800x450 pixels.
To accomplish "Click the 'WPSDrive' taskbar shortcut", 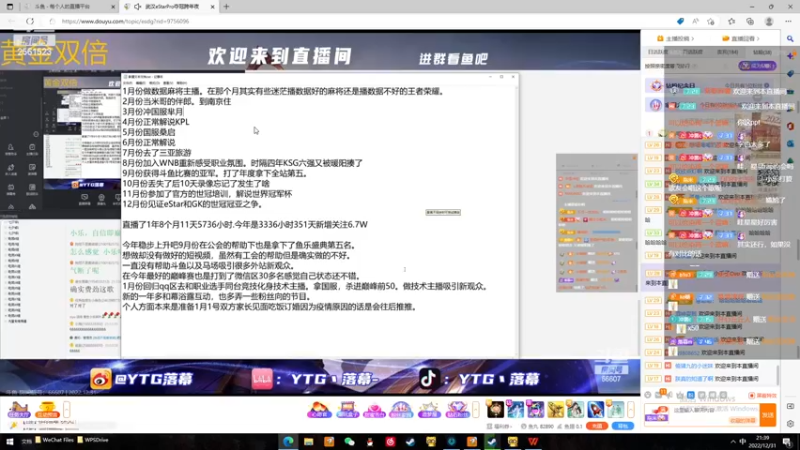I will [93, 440].
